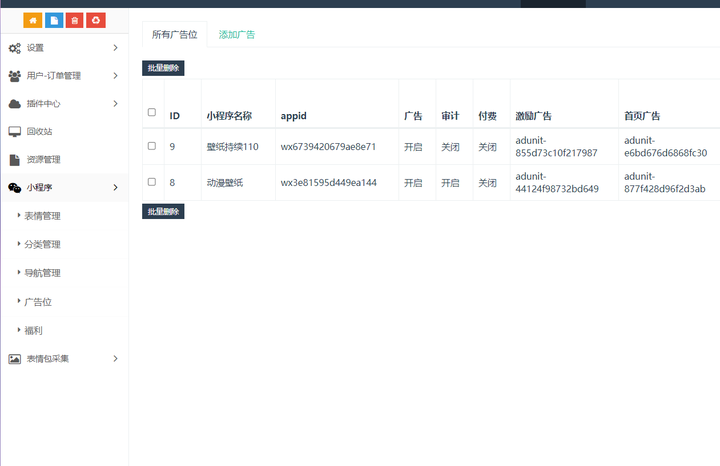The image size is (720, 466).
Task: Click the image icon beside 表情包采集
Action: (15, 359)
